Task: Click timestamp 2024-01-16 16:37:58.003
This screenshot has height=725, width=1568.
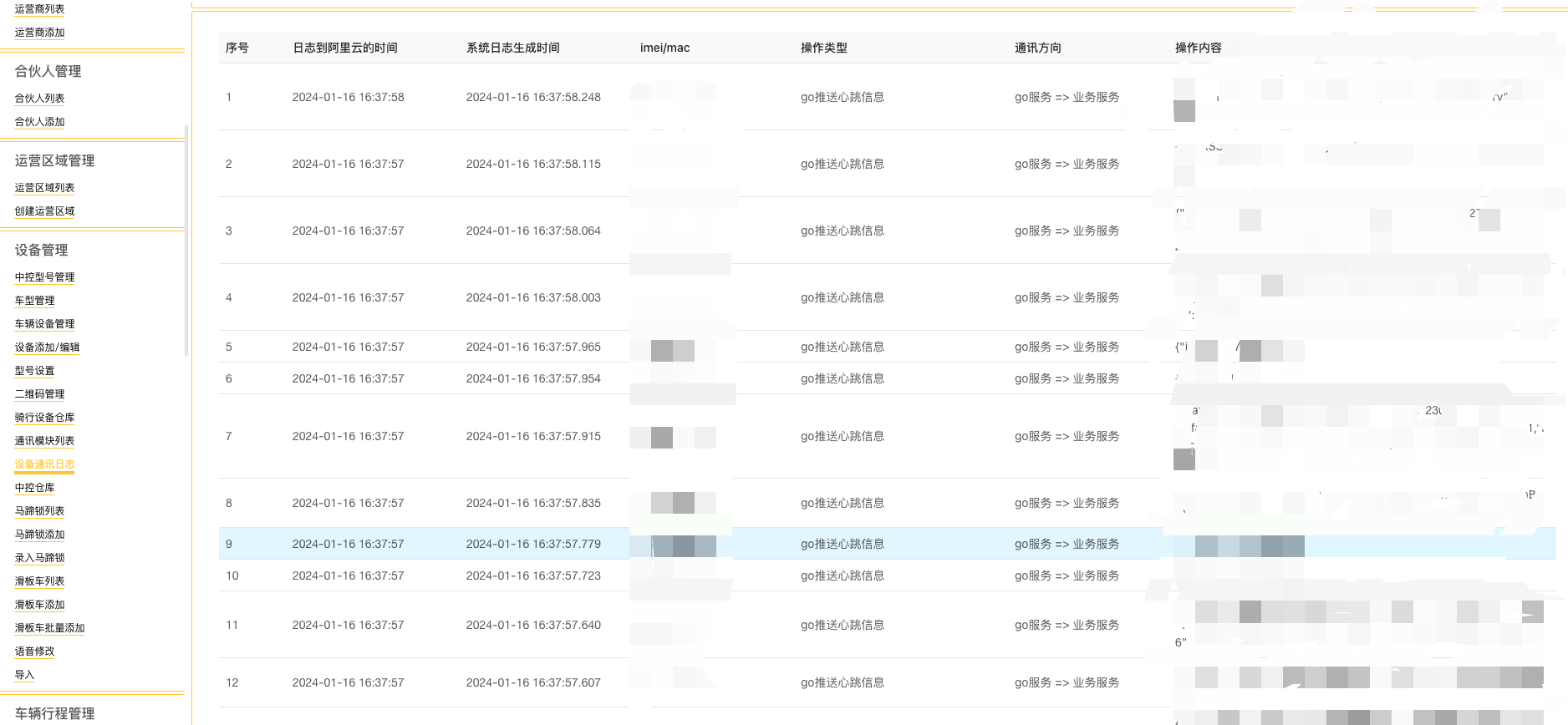Action: (x=533, y=297)
